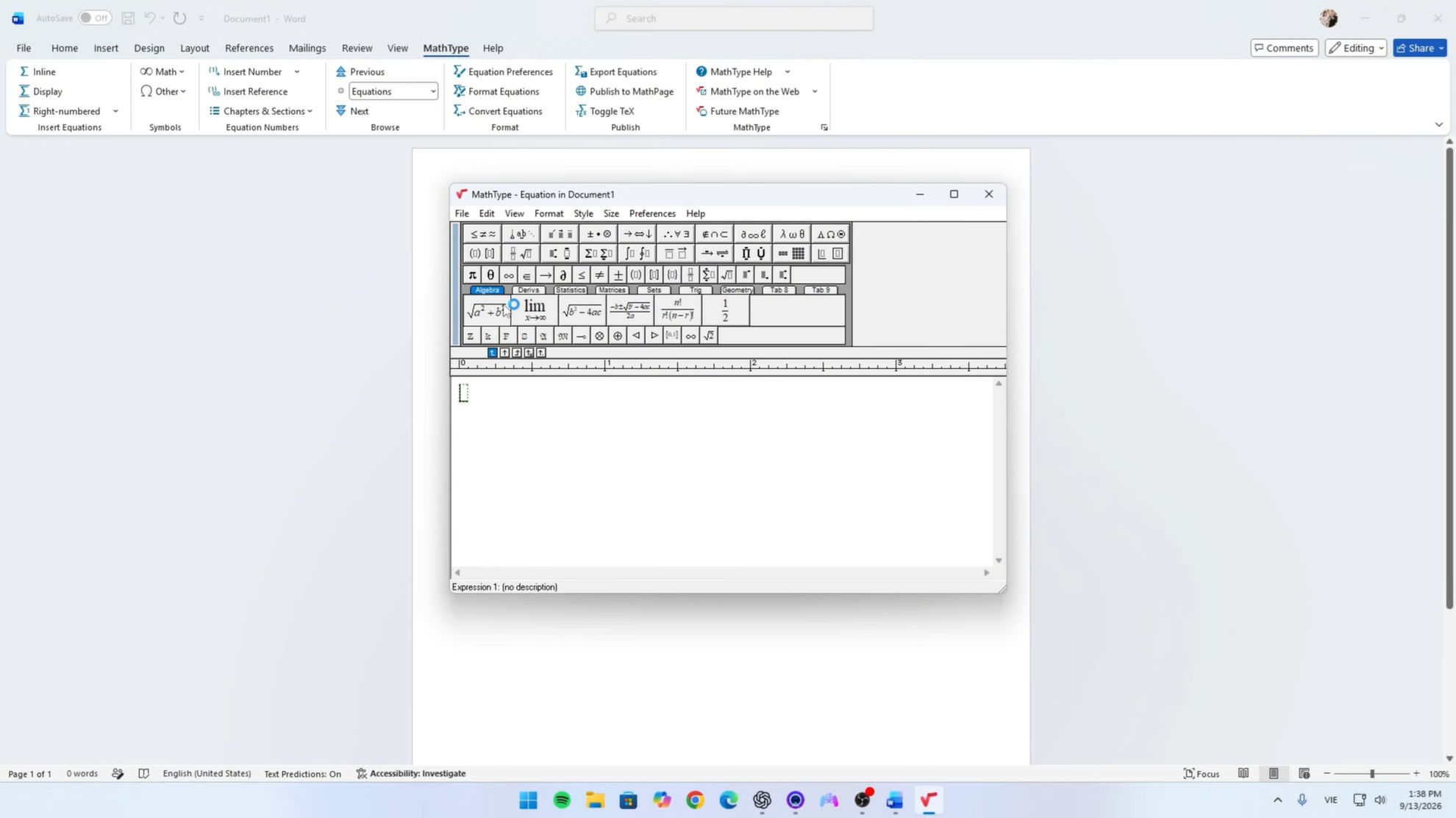Insert the limit x→∞ expression
This screenshot has height=818, width=1456.
535,310
